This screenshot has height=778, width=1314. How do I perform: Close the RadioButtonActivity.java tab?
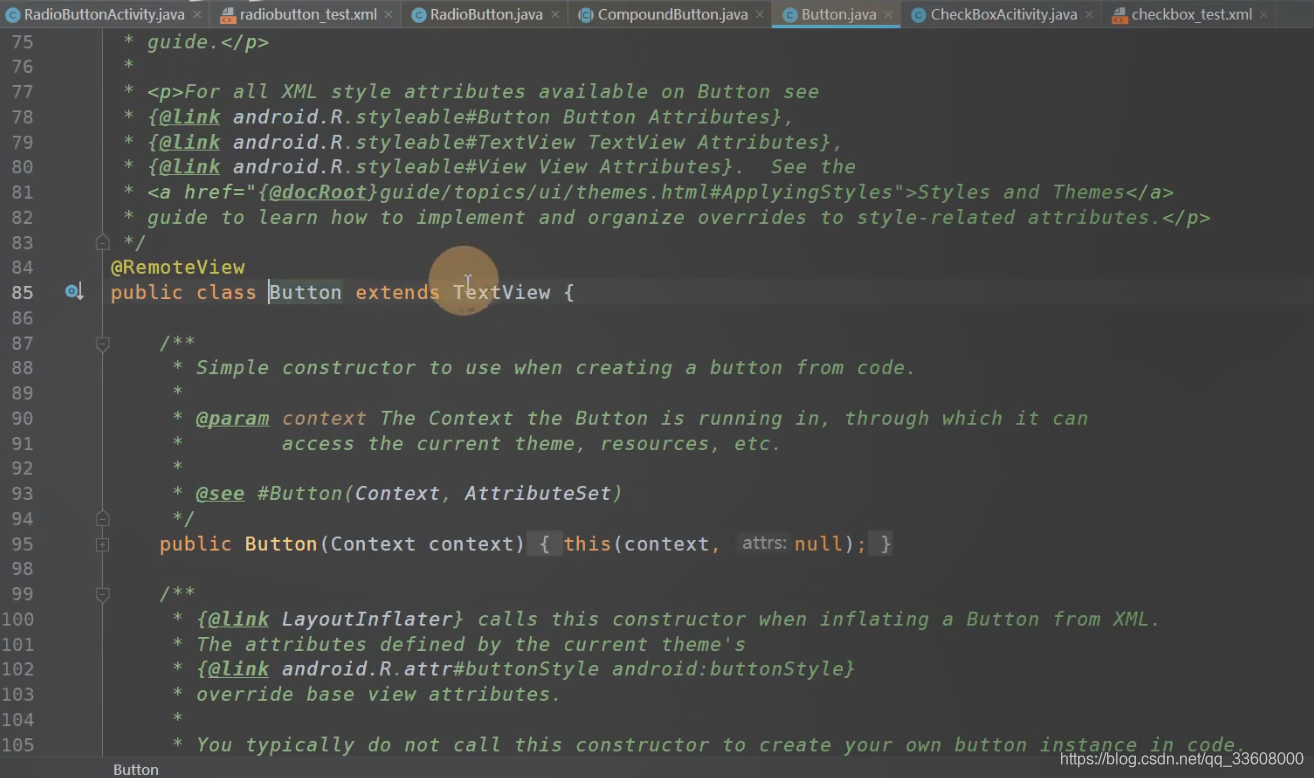tap(195, 15)
